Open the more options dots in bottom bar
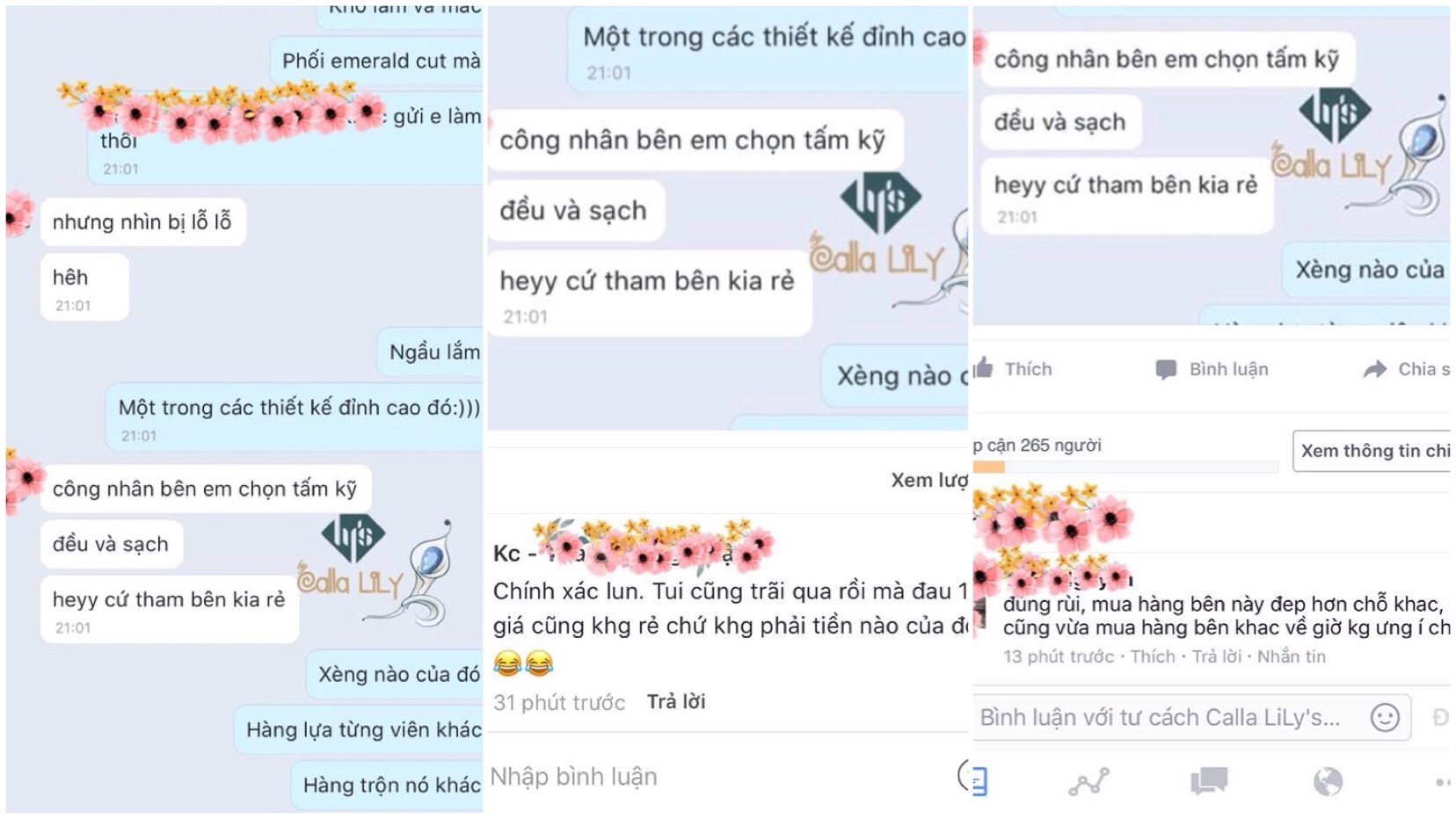Viewport: 1456px width, 819px height. [x=1442, y=781]
